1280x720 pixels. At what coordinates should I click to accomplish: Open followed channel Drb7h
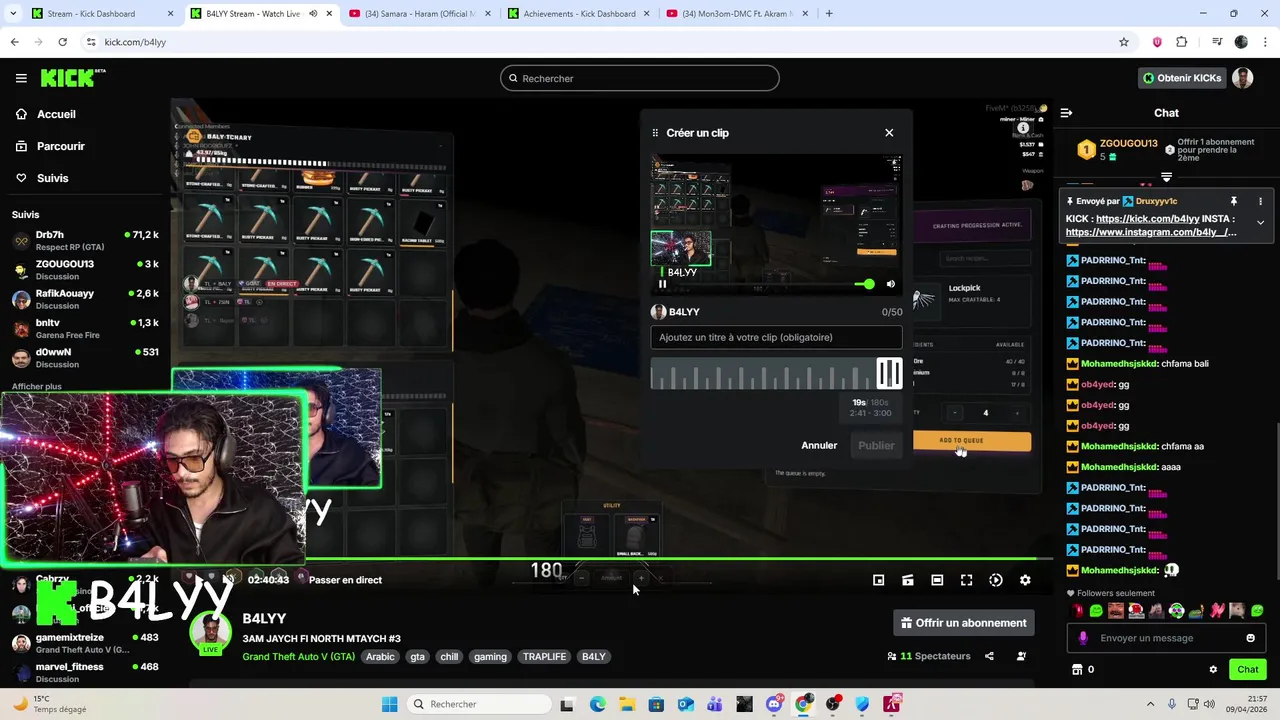(85, 241)
